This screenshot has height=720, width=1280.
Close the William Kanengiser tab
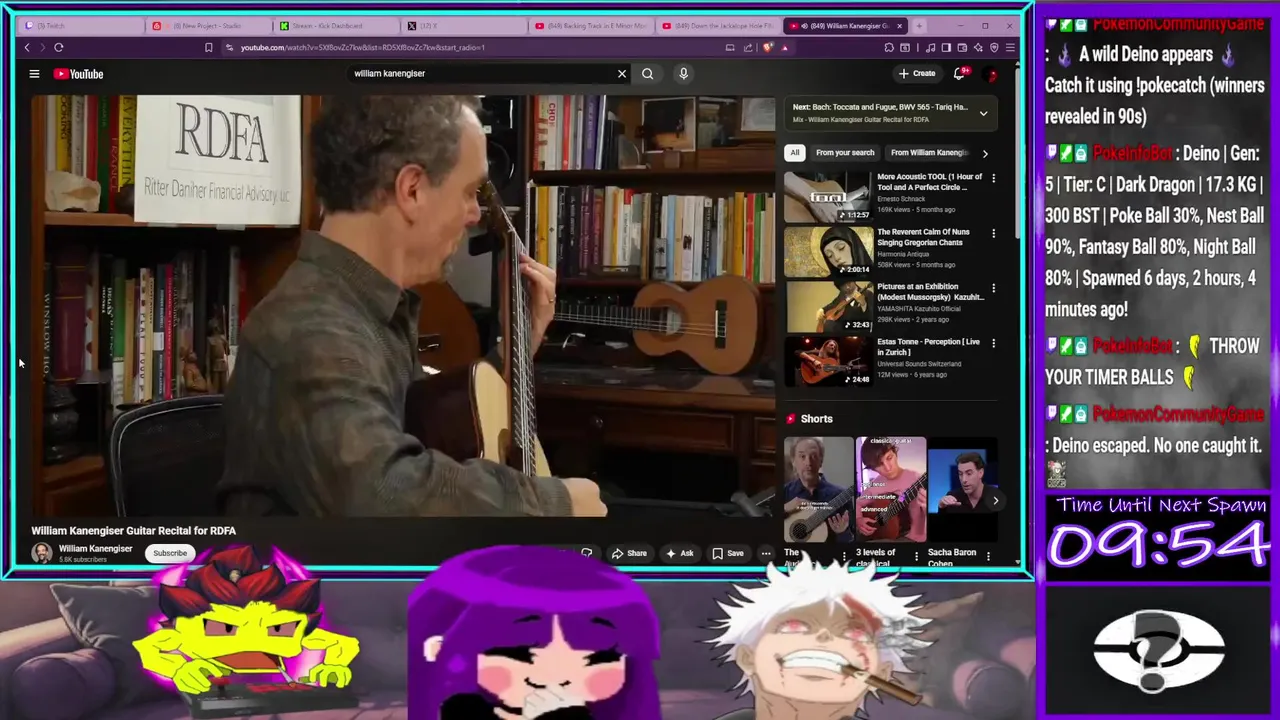pyautogui.click(x=899, y=25)
